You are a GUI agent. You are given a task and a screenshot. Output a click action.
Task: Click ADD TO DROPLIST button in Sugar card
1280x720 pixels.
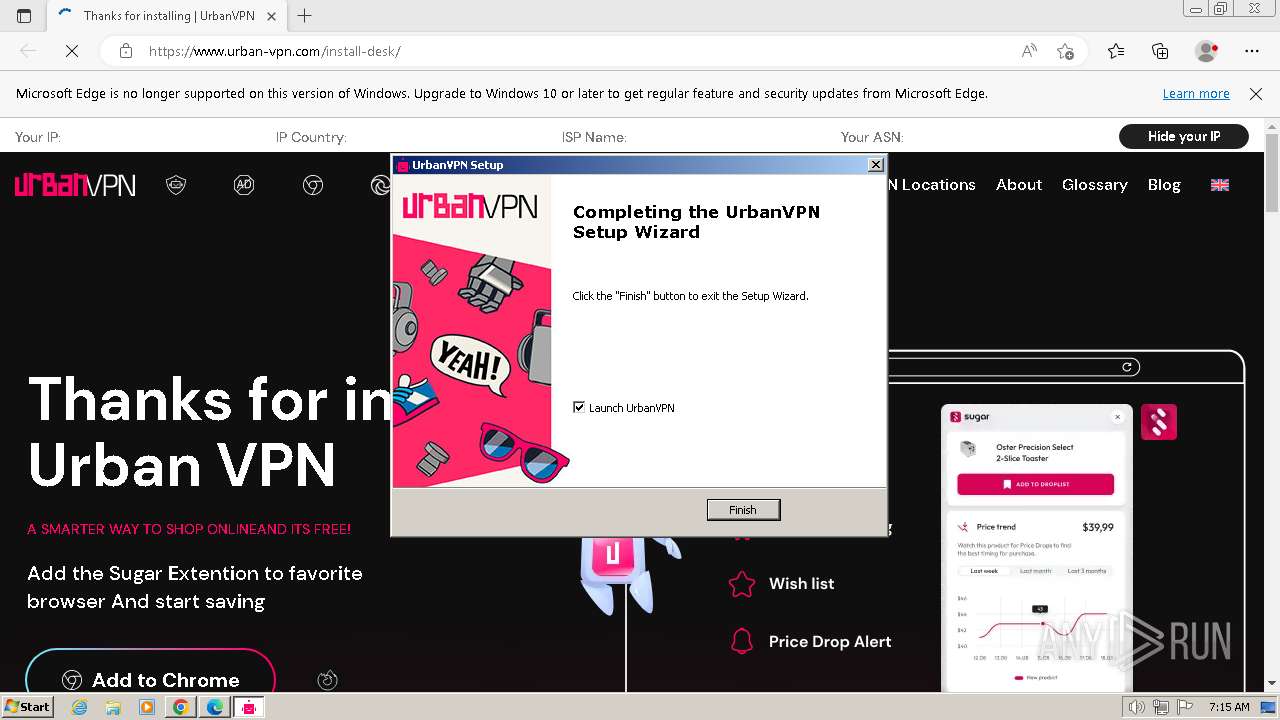[x=1035, y=484]
